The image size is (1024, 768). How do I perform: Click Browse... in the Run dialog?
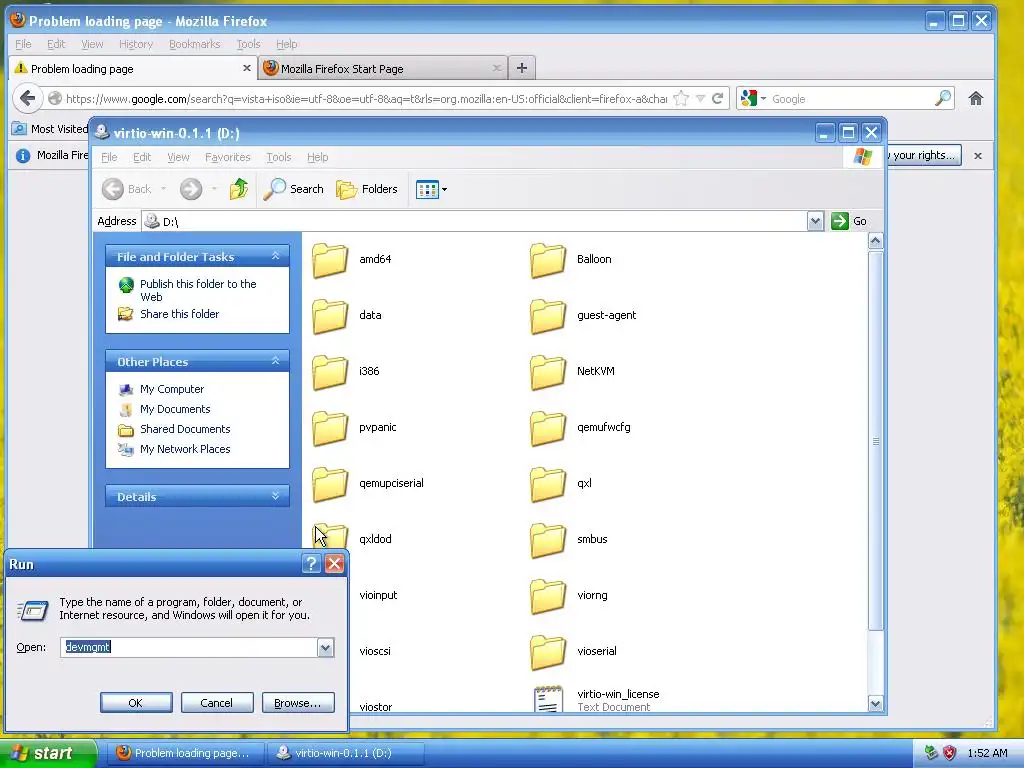tap(298, 703)
